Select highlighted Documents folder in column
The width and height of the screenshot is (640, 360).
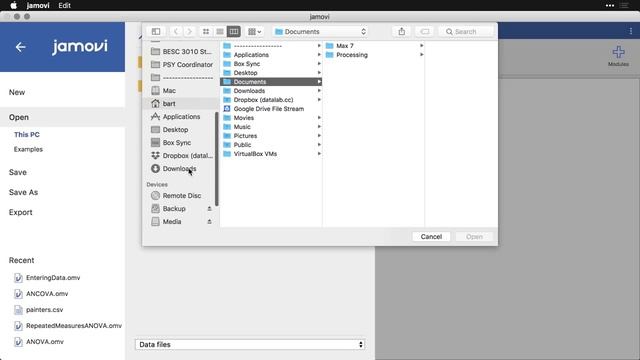271,82
